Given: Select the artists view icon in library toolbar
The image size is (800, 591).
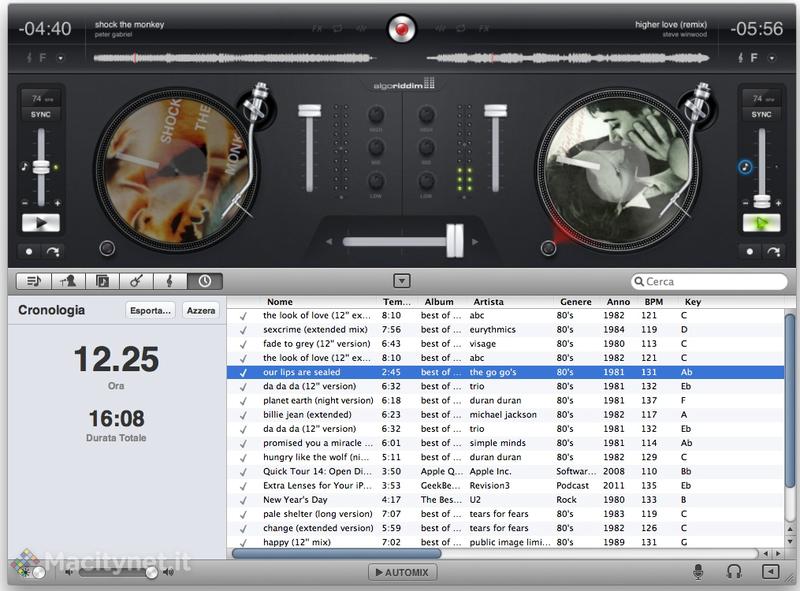Looking at the screenshot, I should click(x=68, y=282).
